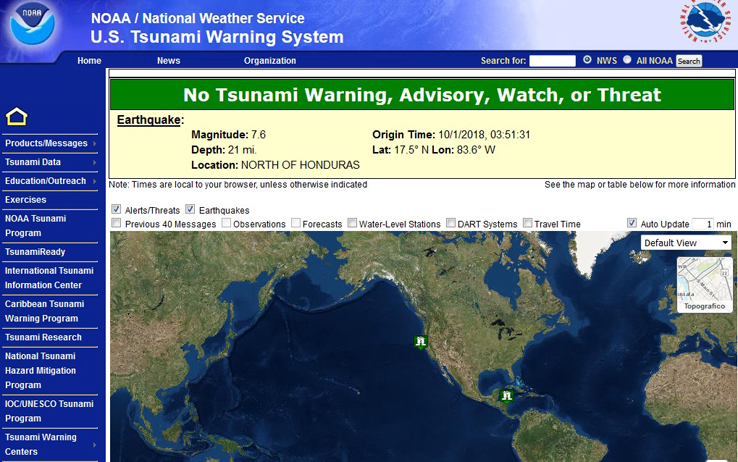Switch basemap via the Topografico thumbnail
This screenshot has width=738, height=462.
click(705, 284)
